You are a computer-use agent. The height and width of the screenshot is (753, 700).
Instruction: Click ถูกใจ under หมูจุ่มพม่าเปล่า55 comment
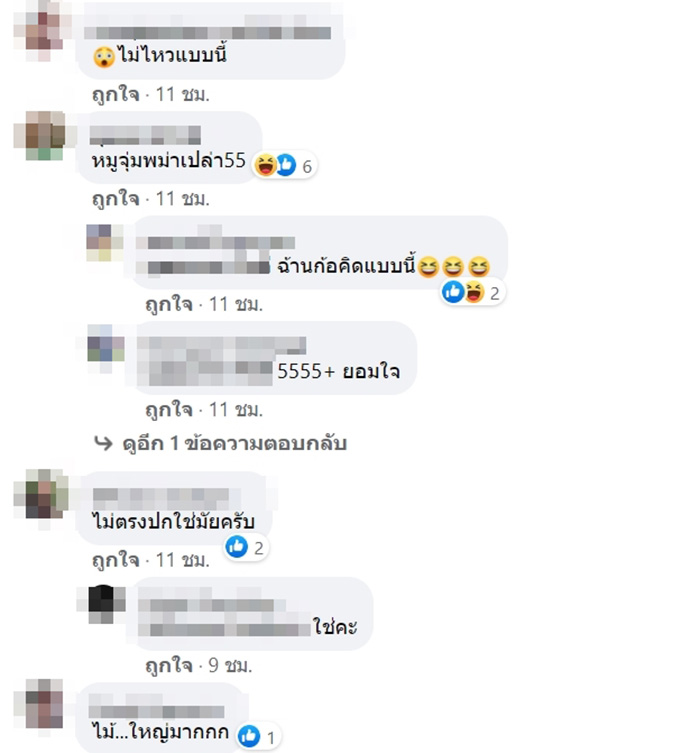coord(116,199)
